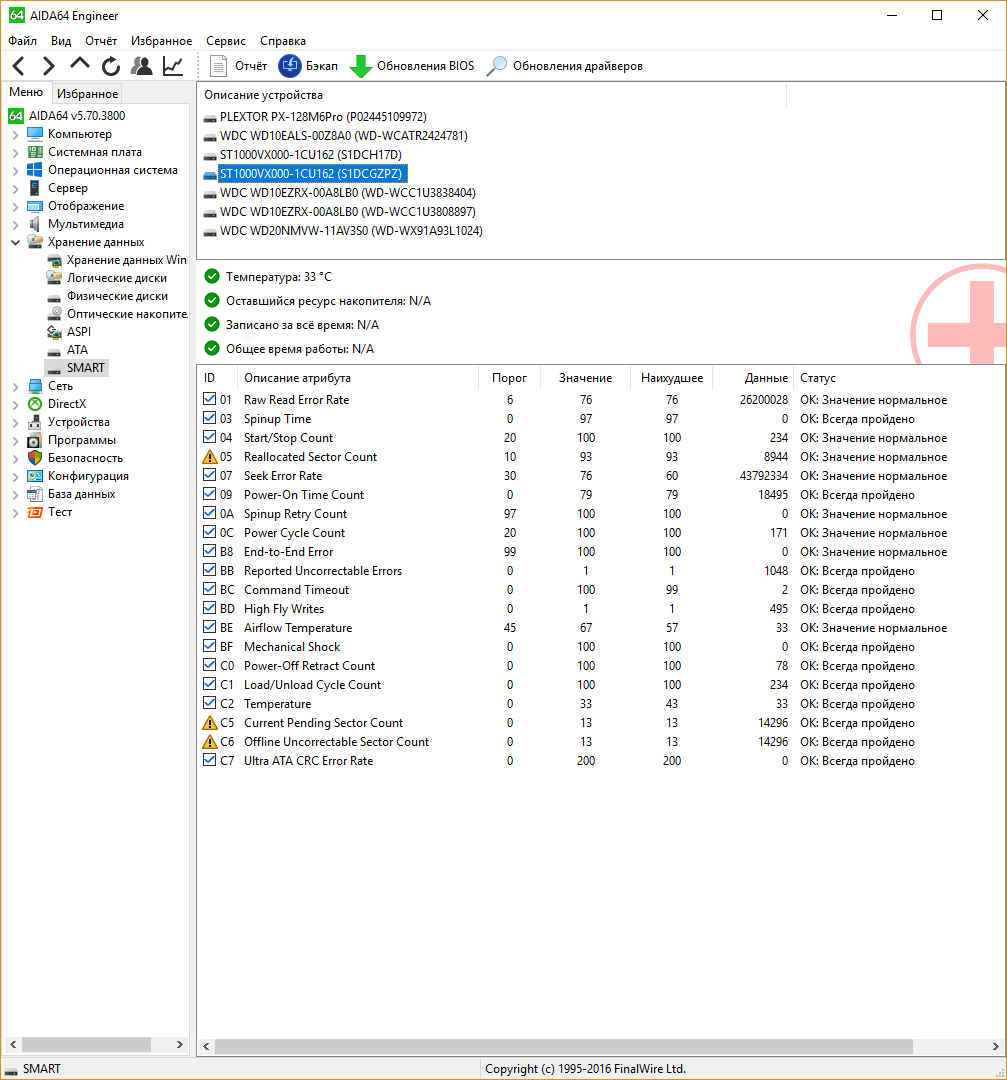The width and height of the screenshot is (1007, 1080).
Task: Expand the Отображение tree node
Action: click(x=15, y=206)
